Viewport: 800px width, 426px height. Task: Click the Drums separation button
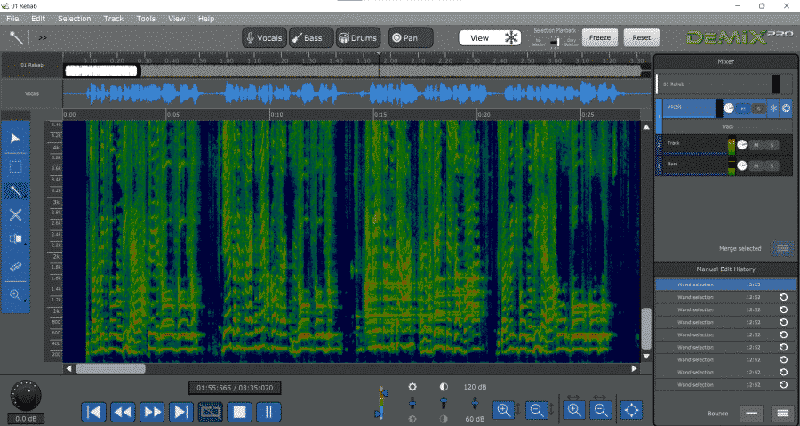pyautogui.click(x=357, y=38)
